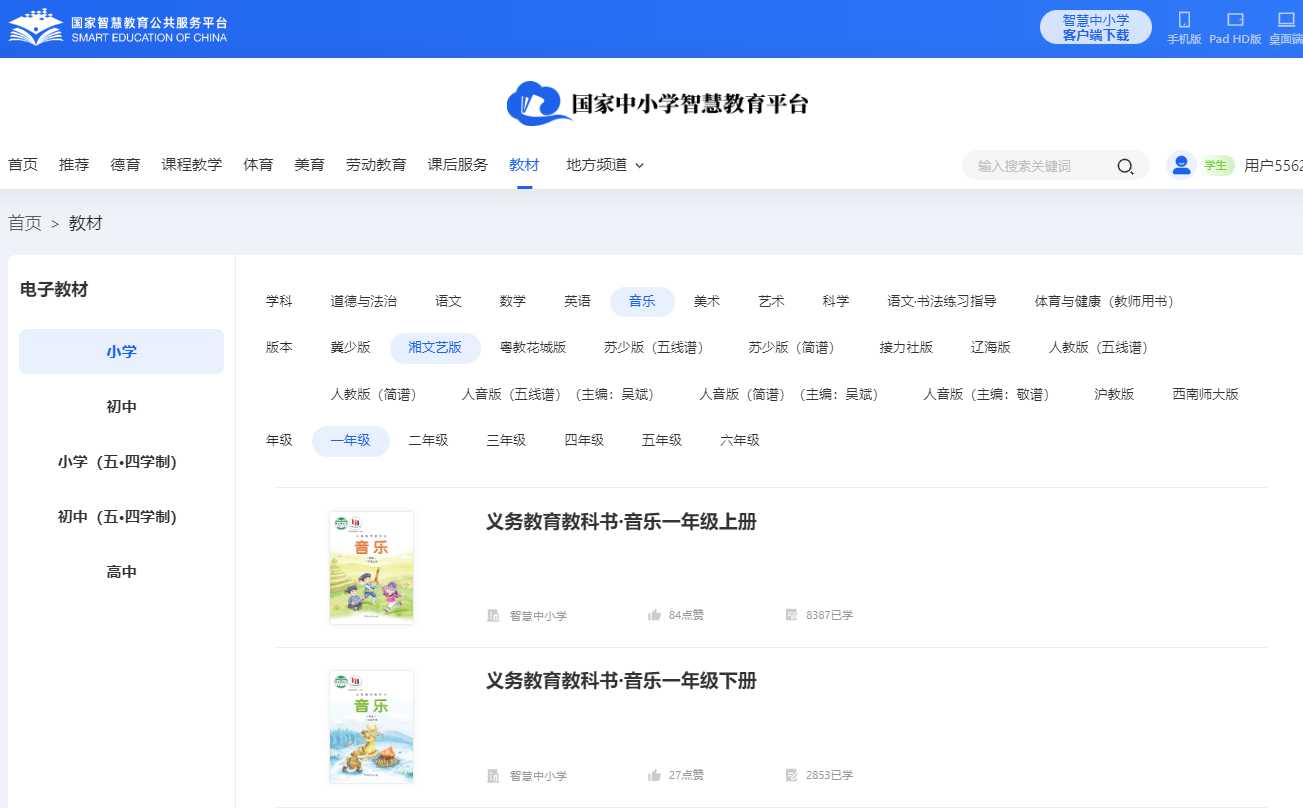This screenshot has width=1303, height=808.
Task: Click the publisher icon for 音乐一年级下册
Action: (493, 775)
